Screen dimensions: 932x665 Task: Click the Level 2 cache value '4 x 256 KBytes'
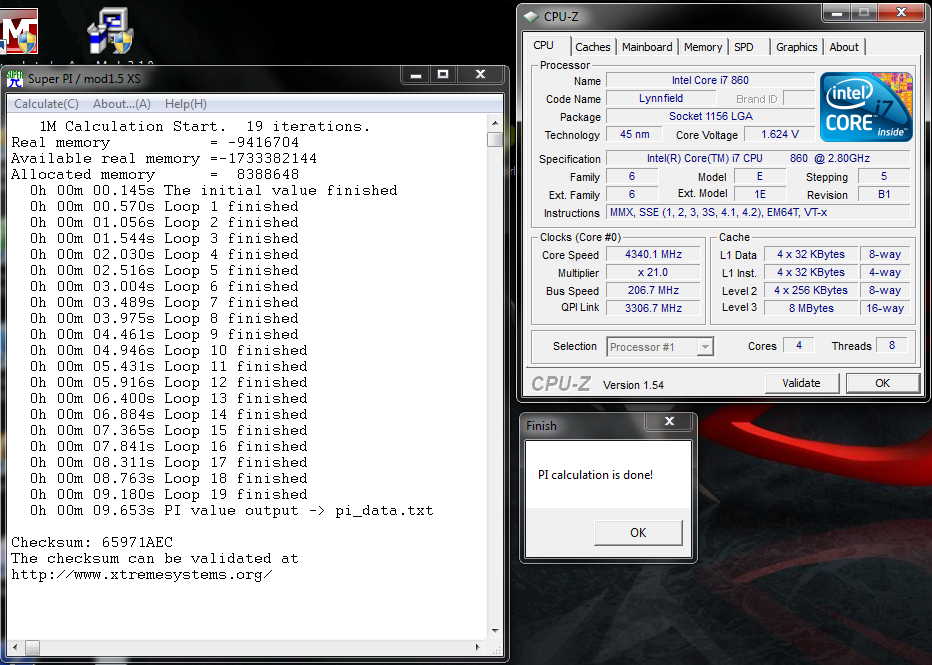[x=811, y=290]
